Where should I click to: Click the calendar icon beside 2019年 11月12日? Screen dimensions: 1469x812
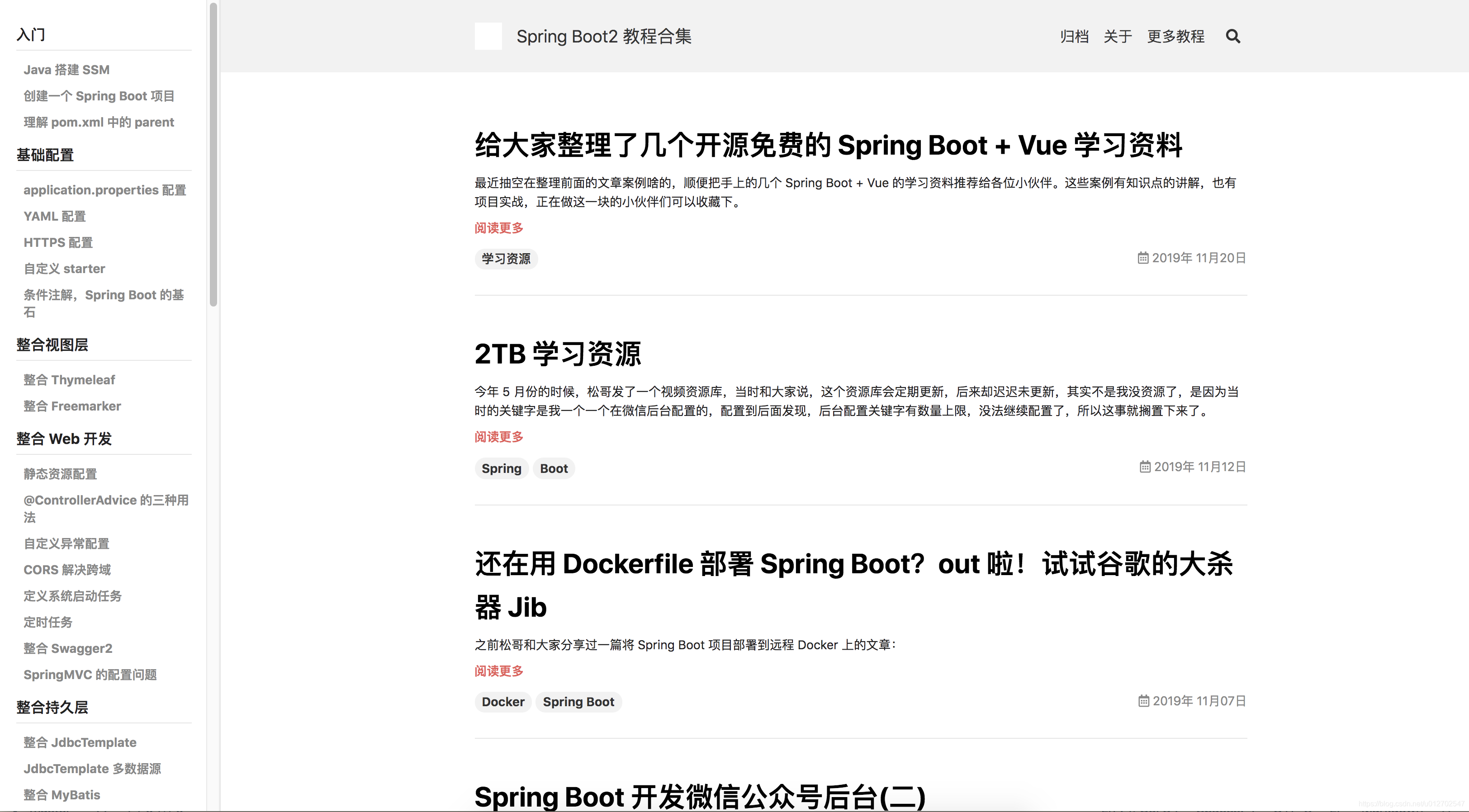pyautogui.click(x=1145, y=467)
